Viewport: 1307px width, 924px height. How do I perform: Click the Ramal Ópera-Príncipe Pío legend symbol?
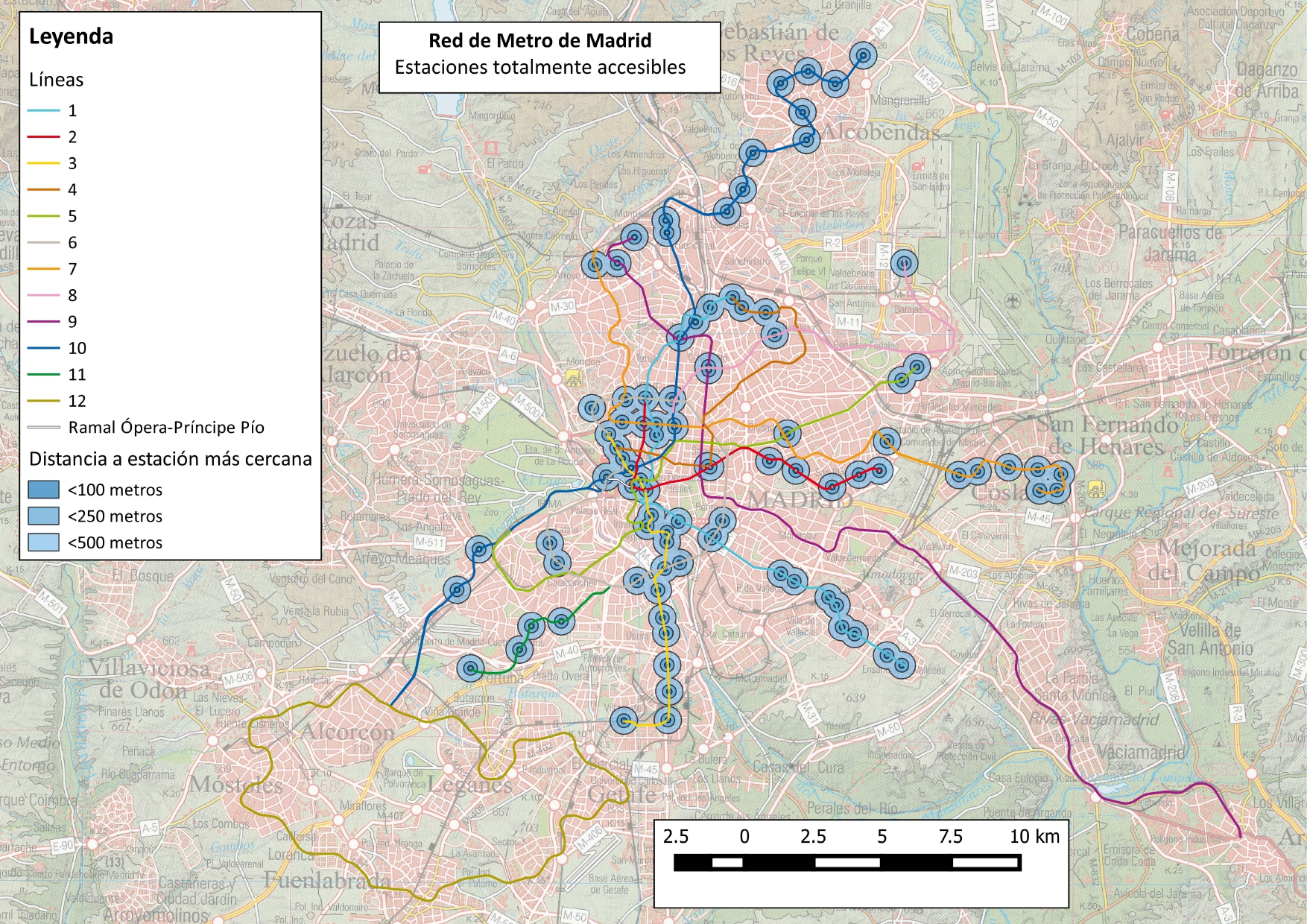pyautogui.click(x=43, y=428)
